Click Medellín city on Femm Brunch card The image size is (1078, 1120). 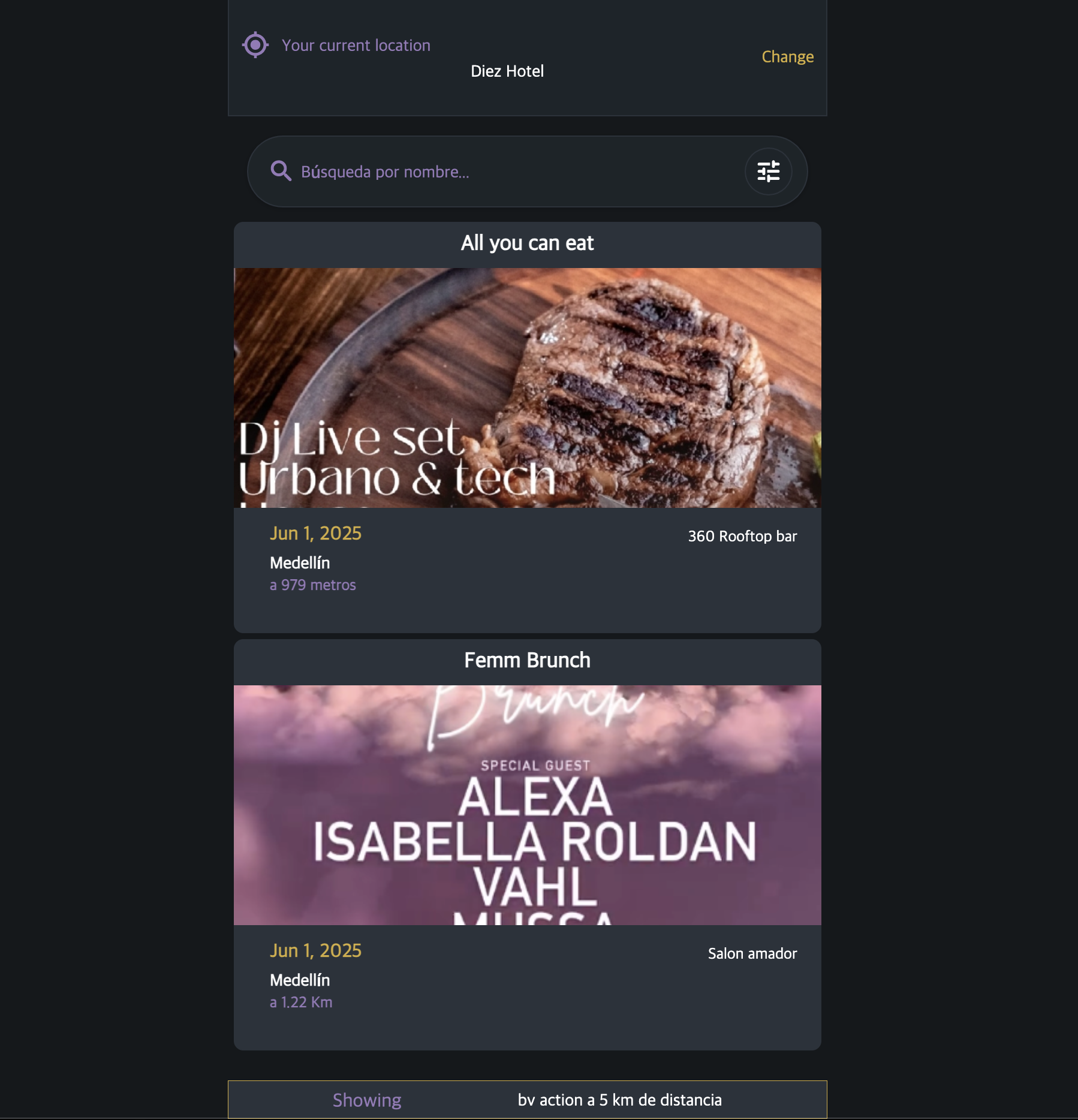[300, 980]
